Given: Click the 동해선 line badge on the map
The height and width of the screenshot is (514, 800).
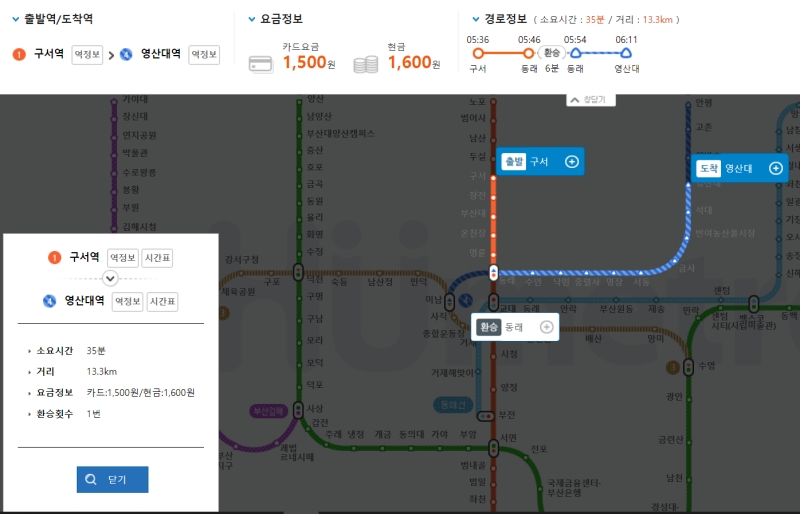Looking at the screenshot, I should point(453,405).
